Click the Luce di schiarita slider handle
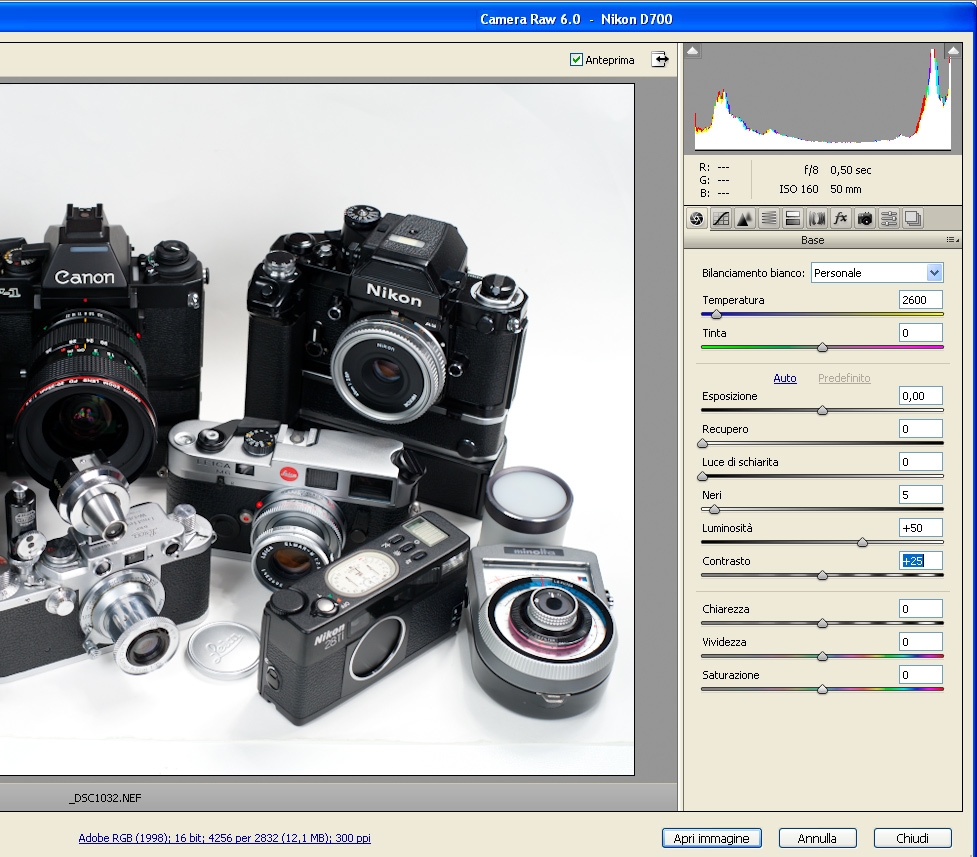The image size is (977, 857). click(x=703, y=476)
